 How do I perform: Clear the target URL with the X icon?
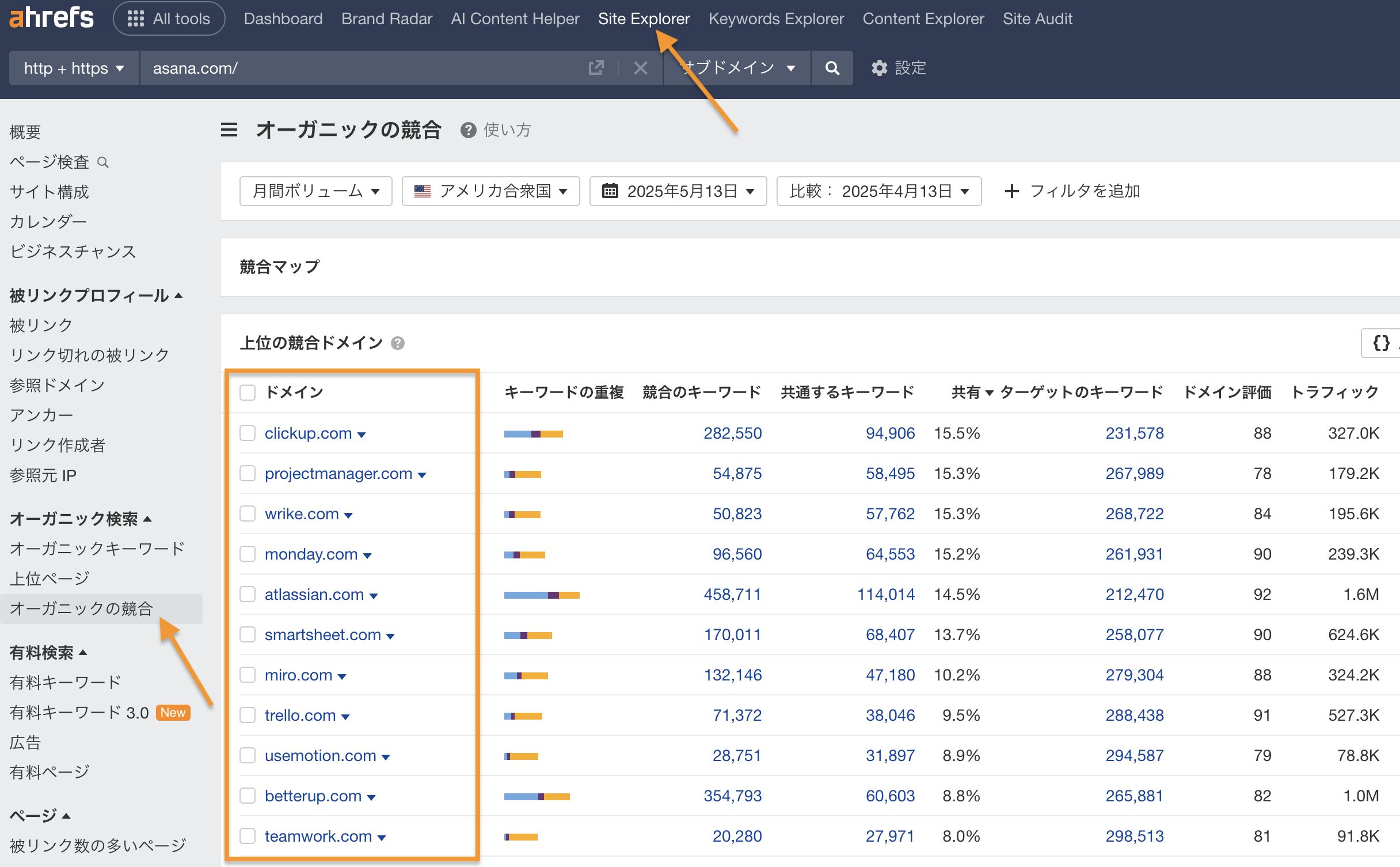[x=640, y=67]
